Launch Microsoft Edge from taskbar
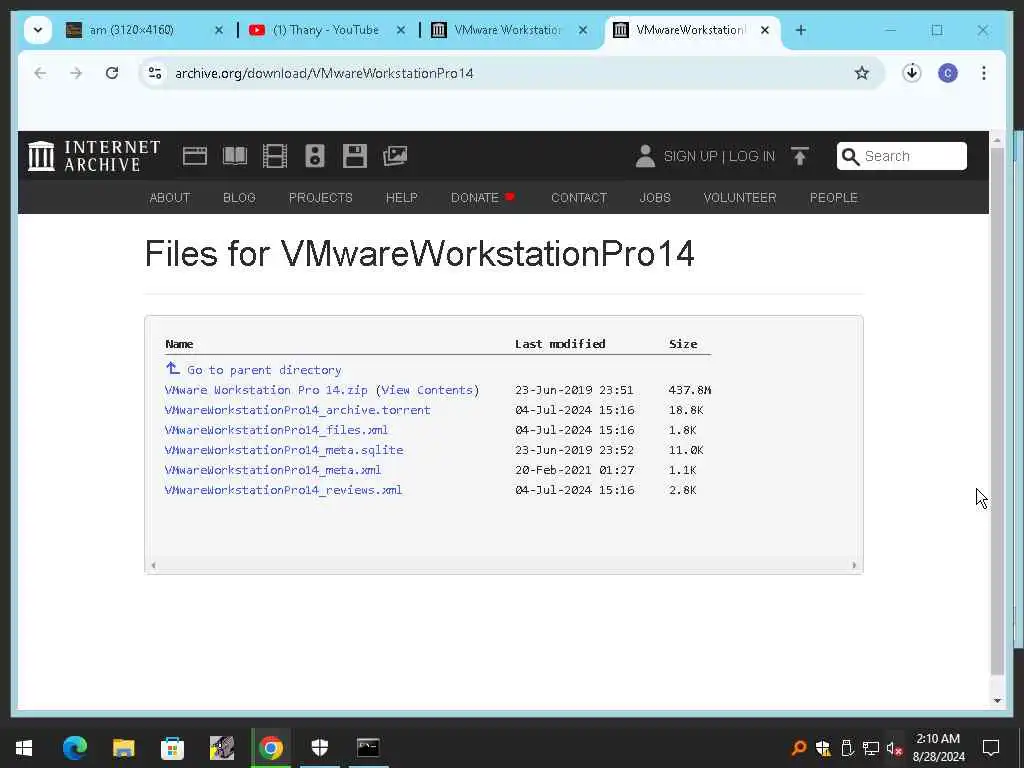The width and height of the screenshot is (1024, 768). tap(74, 748)
